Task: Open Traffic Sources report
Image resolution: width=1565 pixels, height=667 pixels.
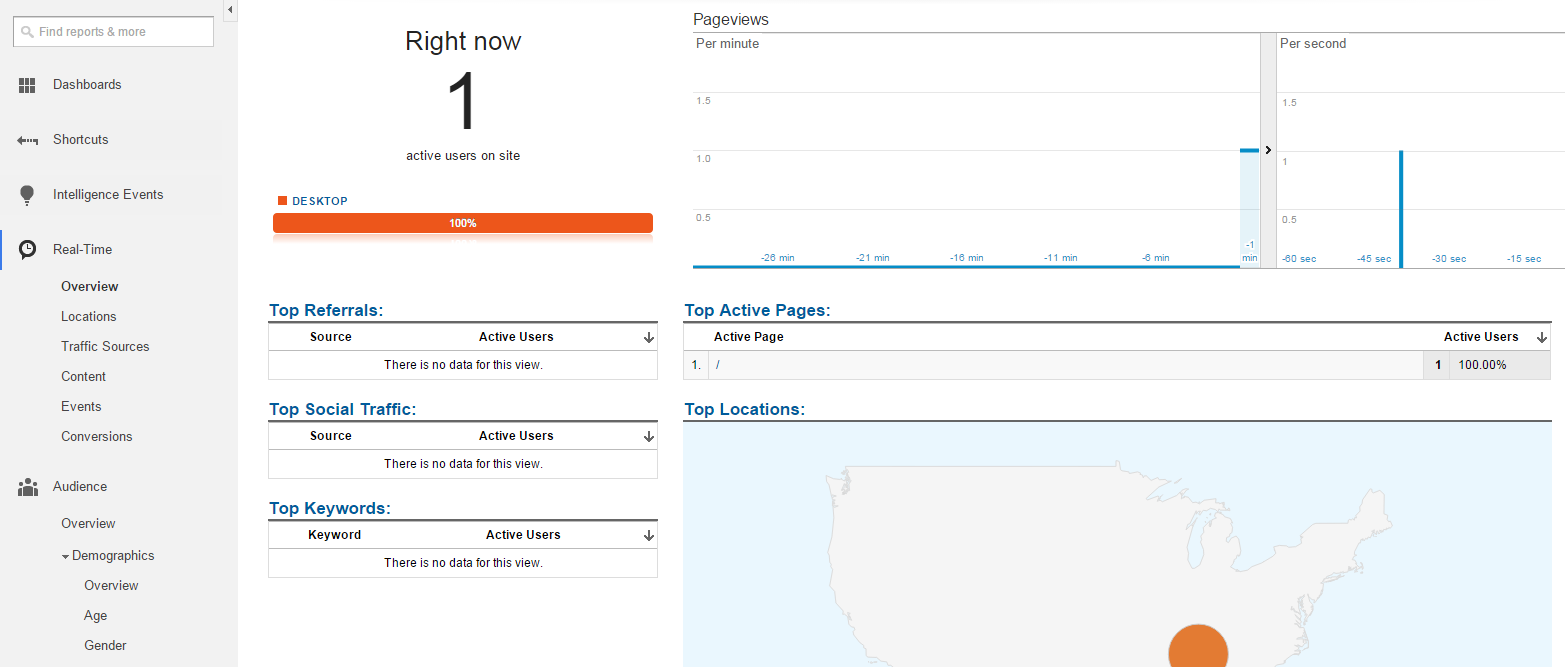Action: pyautogui.click(x=105, y=347)
